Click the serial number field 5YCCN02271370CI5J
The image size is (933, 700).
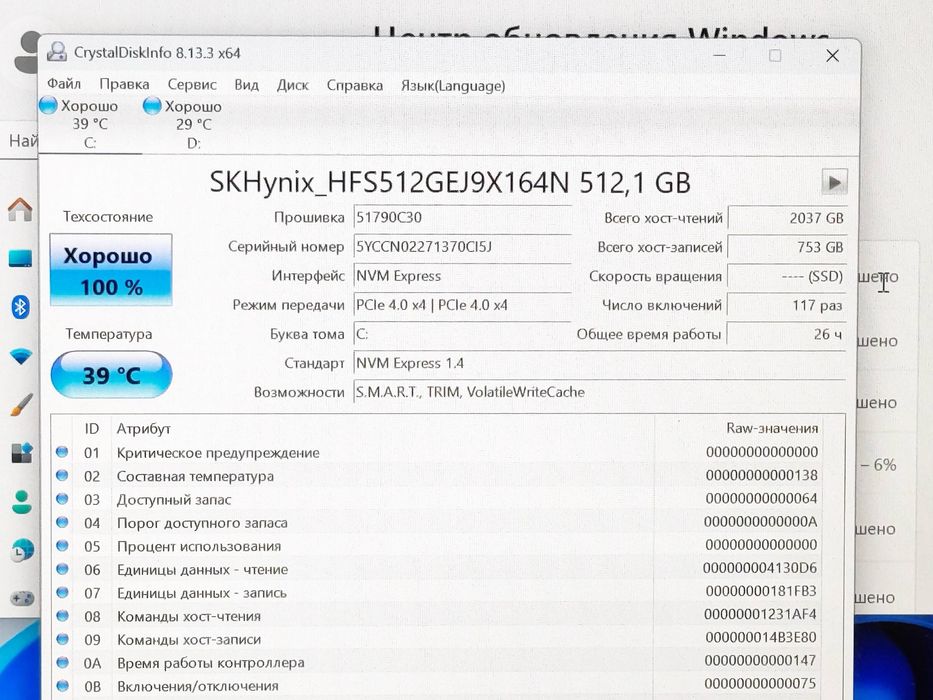click(462, 246)
